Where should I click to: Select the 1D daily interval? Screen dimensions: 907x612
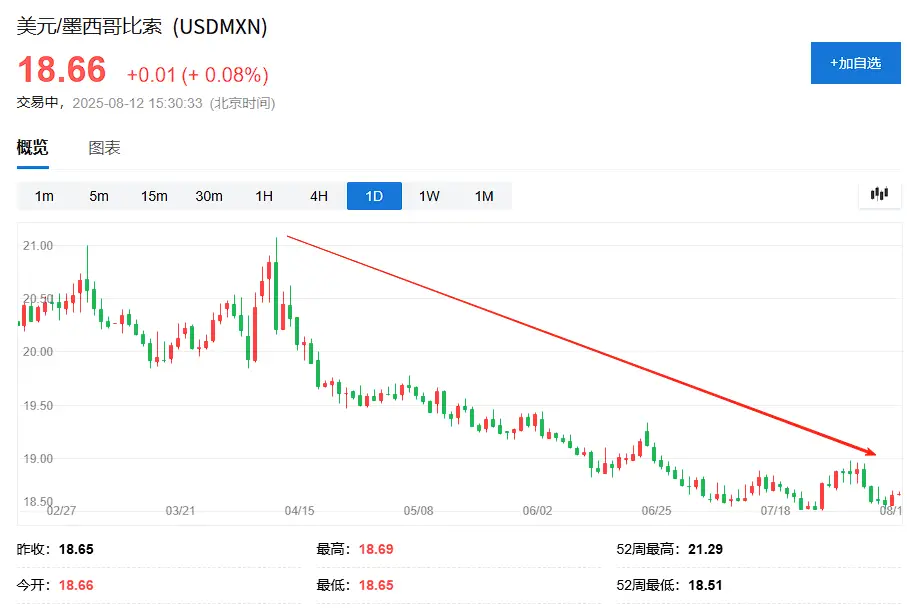click(x=374, y=196)
